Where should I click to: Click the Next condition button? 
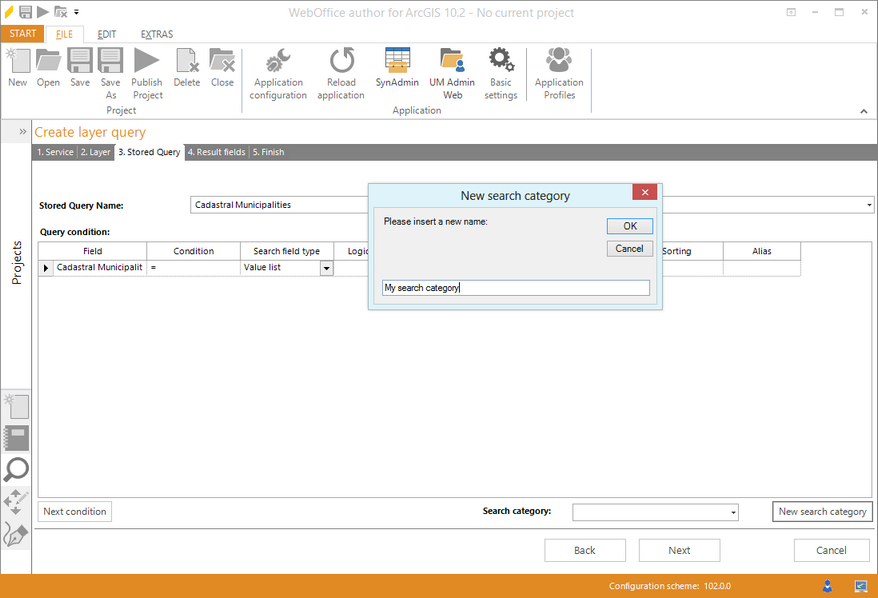pos(74,511)
